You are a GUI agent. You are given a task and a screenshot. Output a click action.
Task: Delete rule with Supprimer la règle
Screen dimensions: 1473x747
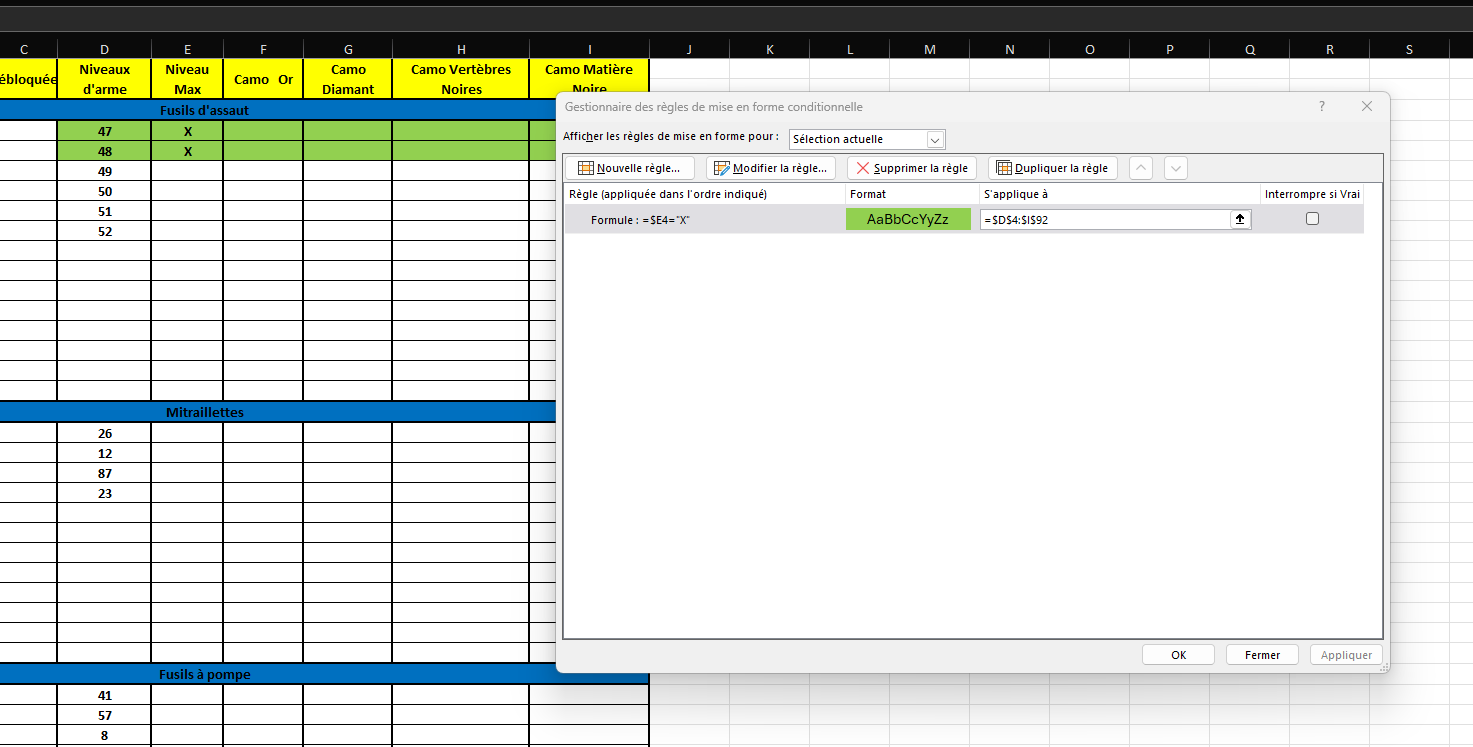(911, 168)
